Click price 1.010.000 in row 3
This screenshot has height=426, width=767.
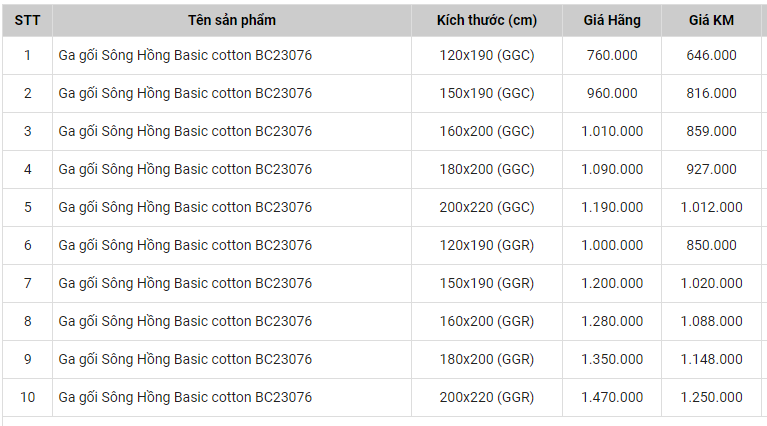click(x=612, y=132)
